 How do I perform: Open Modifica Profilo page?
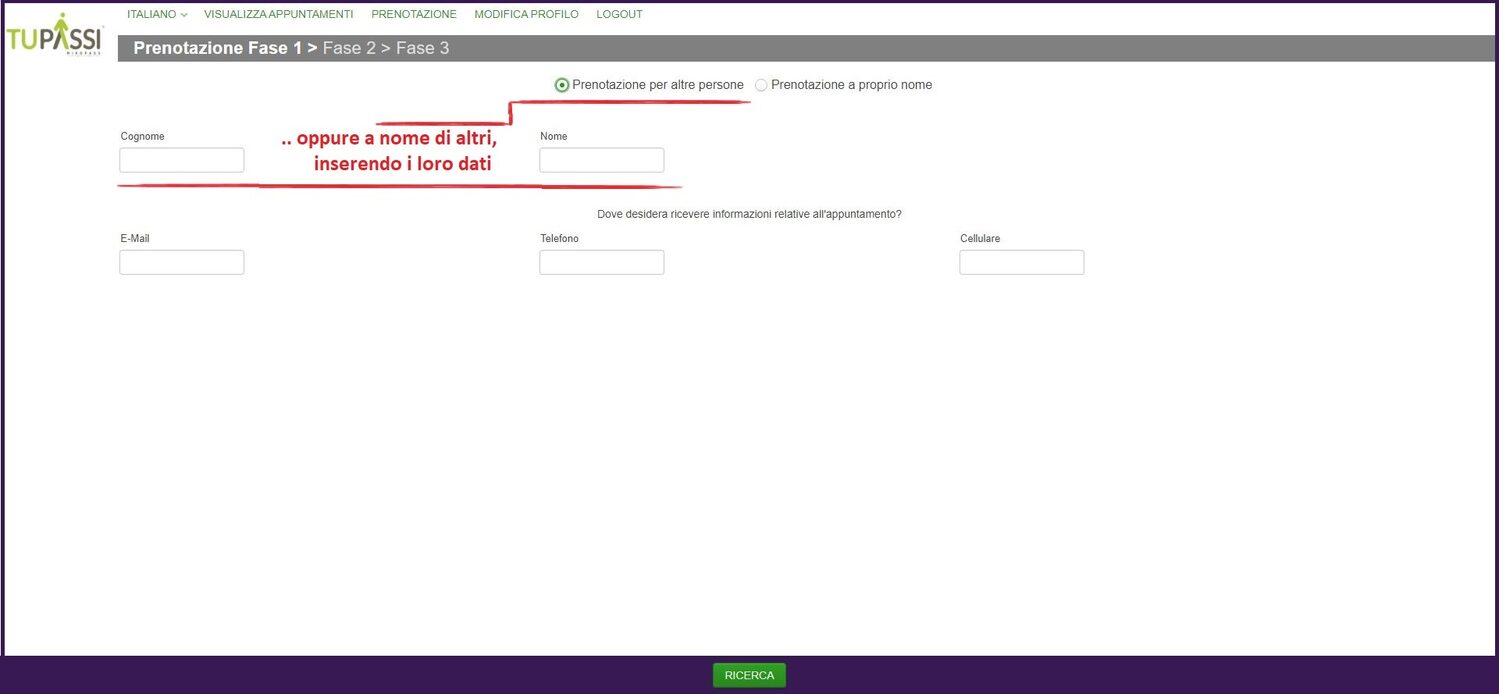coord(526,15)
